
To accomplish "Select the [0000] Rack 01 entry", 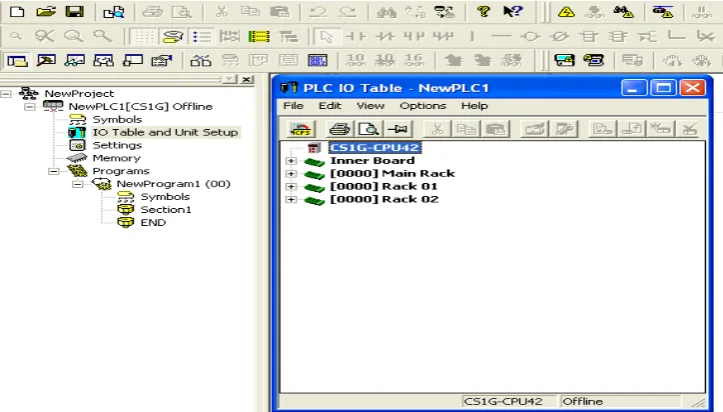I will [x=384, y=187].
